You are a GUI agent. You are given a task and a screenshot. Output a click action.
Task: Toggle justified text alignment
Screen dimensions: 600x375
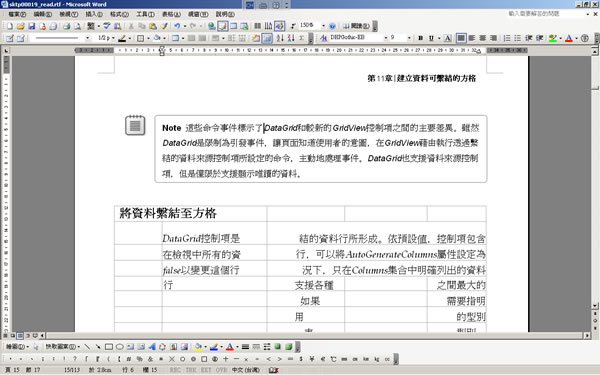(461, 38)
